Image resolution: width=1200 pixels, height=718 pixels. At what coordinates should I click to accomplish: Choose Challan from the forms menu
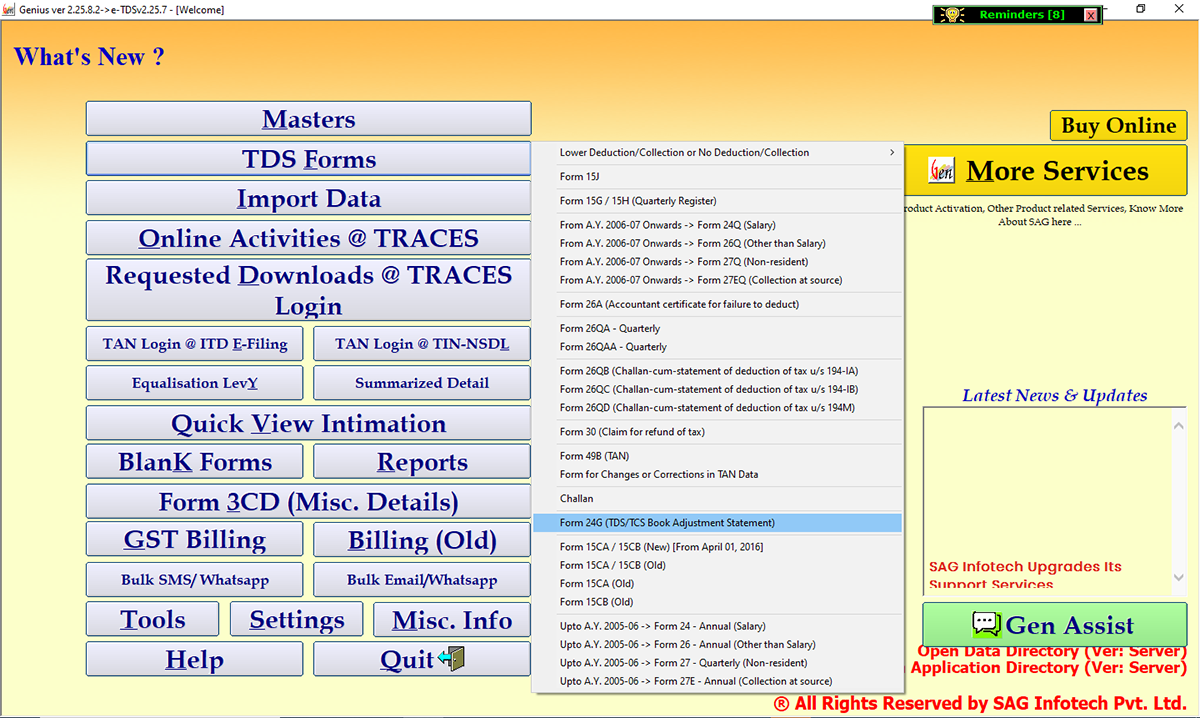tap(577, 498)
